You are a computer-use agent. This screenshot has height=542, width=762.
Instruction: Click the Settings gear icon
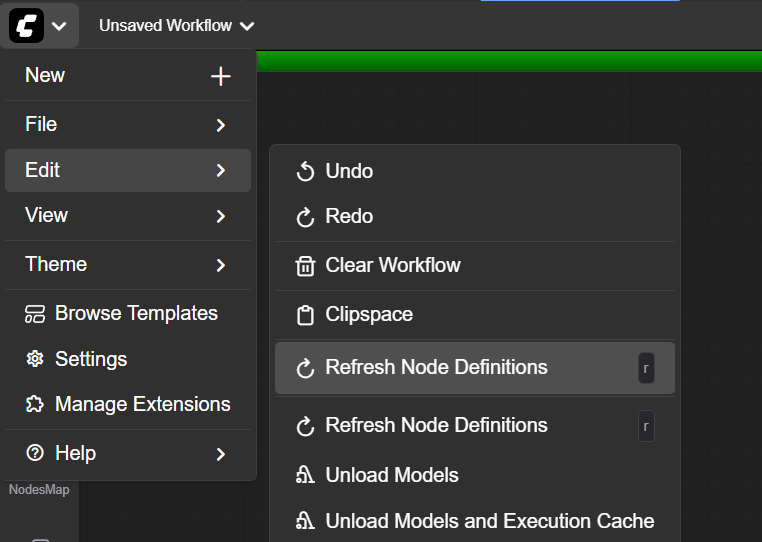tap(35, 359)
